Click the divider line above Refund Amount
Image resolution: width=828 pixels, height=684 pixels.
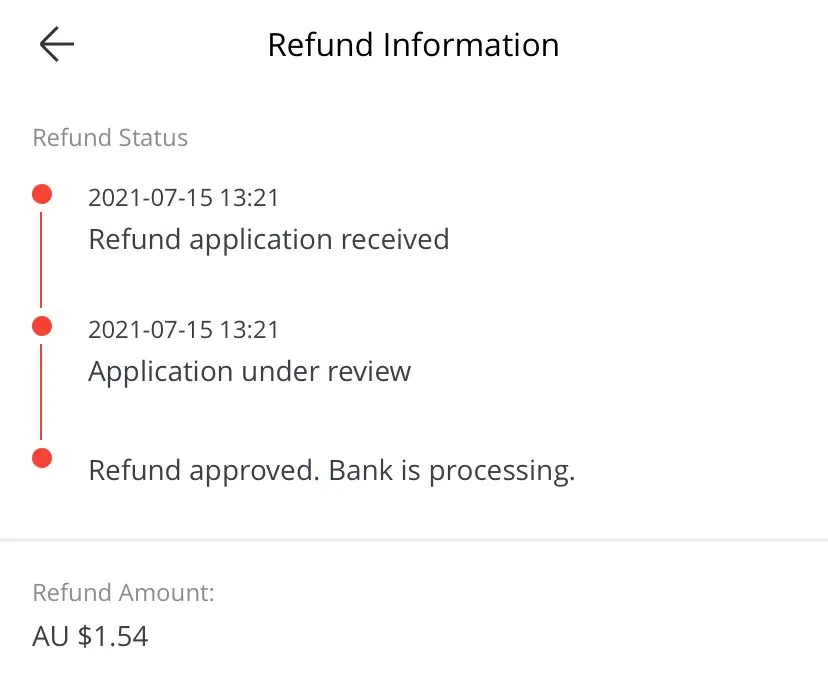(x=414, y=540)
